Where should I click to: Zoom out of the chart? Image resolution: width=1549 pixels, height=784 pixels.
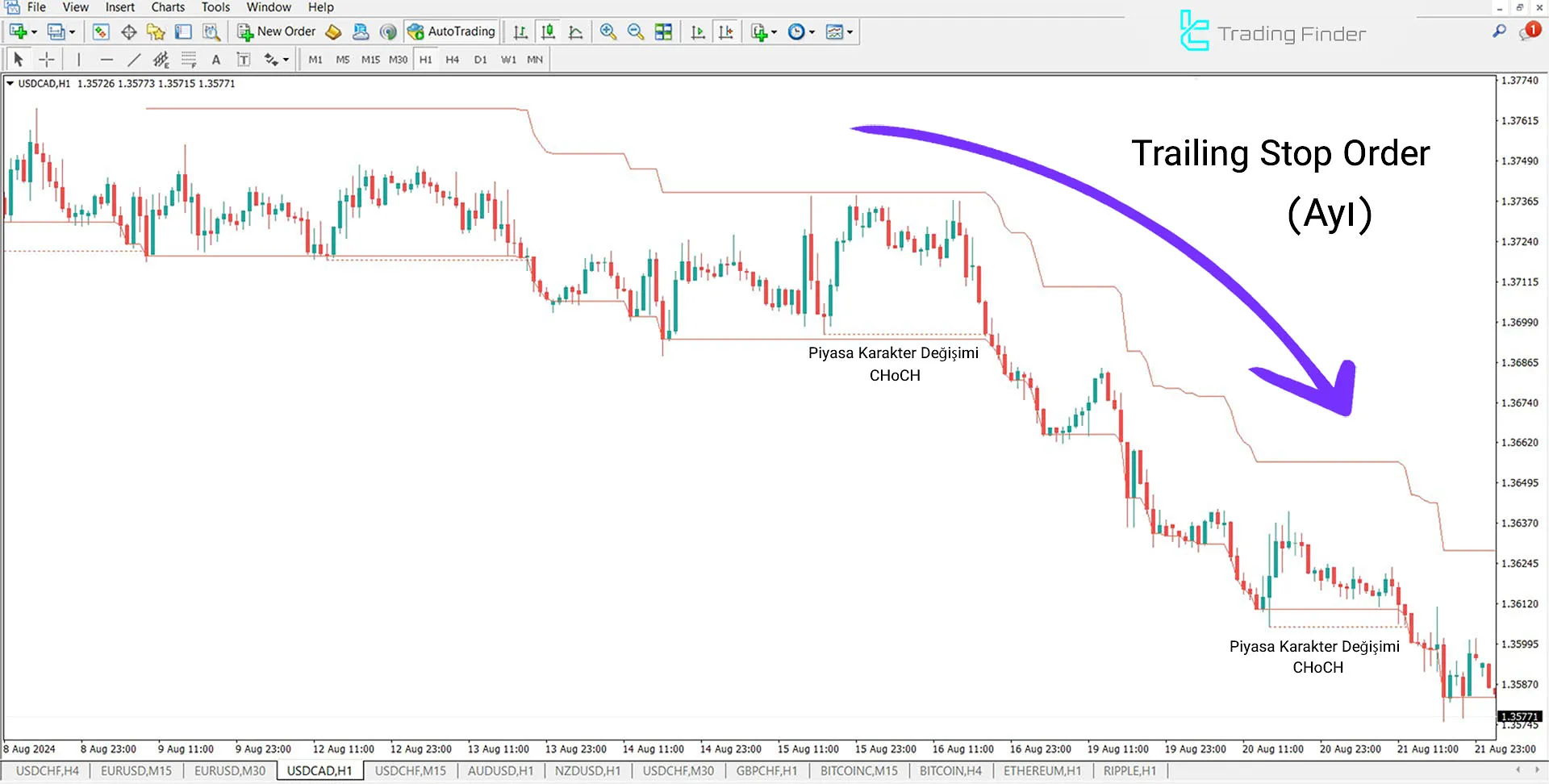pos(636,31)
